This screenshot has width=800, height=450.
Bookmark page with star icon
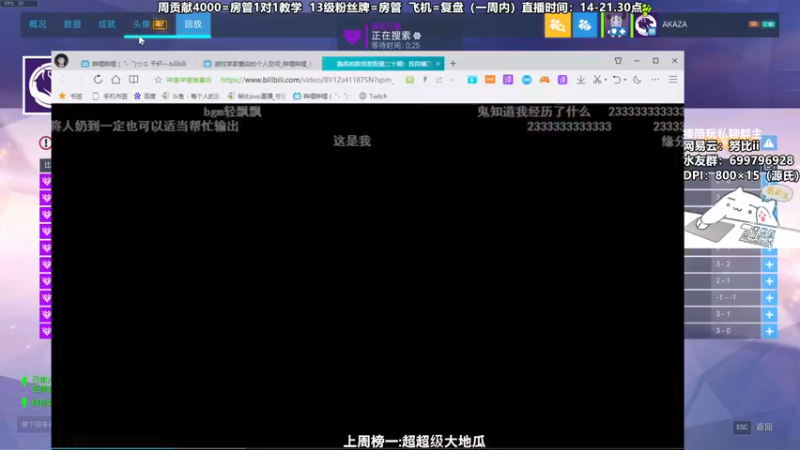pos(158,80)
